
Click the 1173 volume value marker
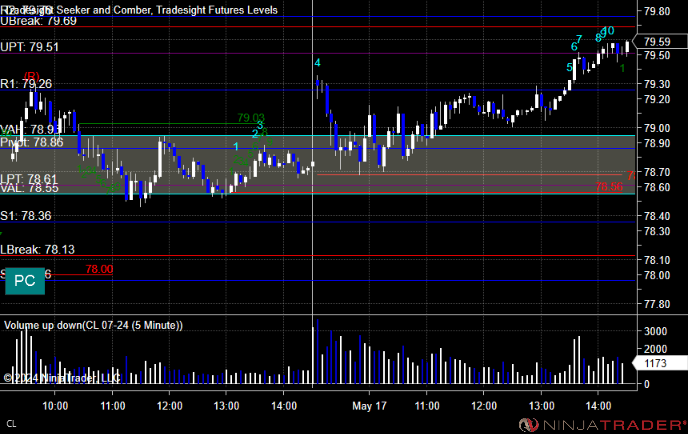coord(659,363)
